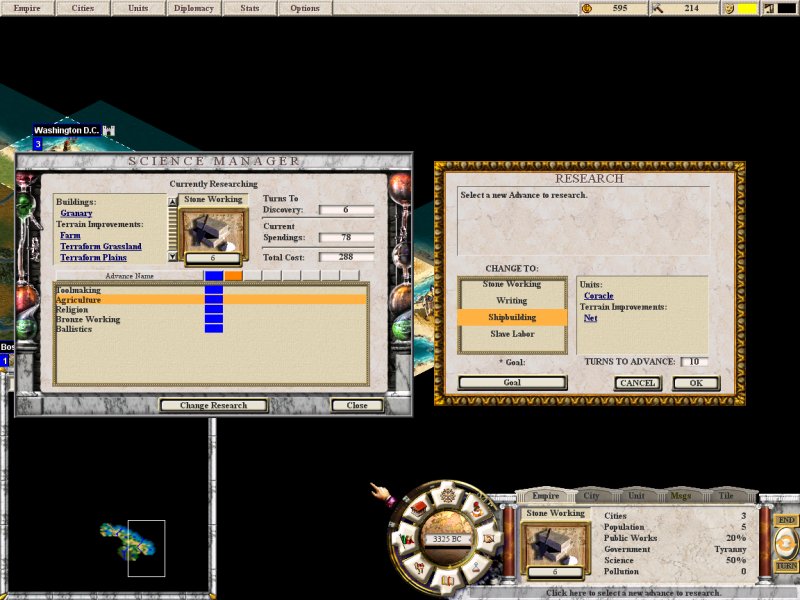Image resolution: width=800 pixels, height=600 pixels.
Task: Click the orange column header square
Action: [233, 276]
